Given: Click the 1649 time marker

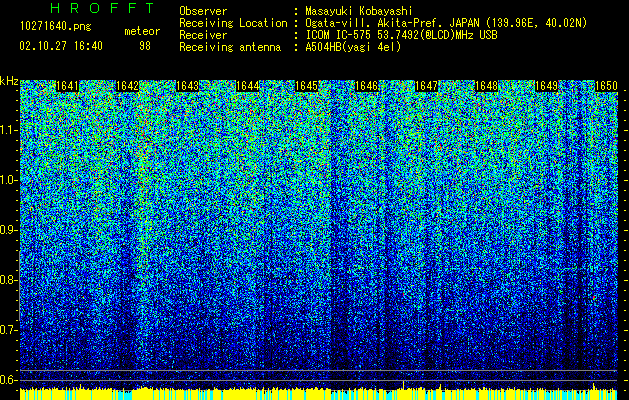Looking at the screenshot, I should point(546,86).
